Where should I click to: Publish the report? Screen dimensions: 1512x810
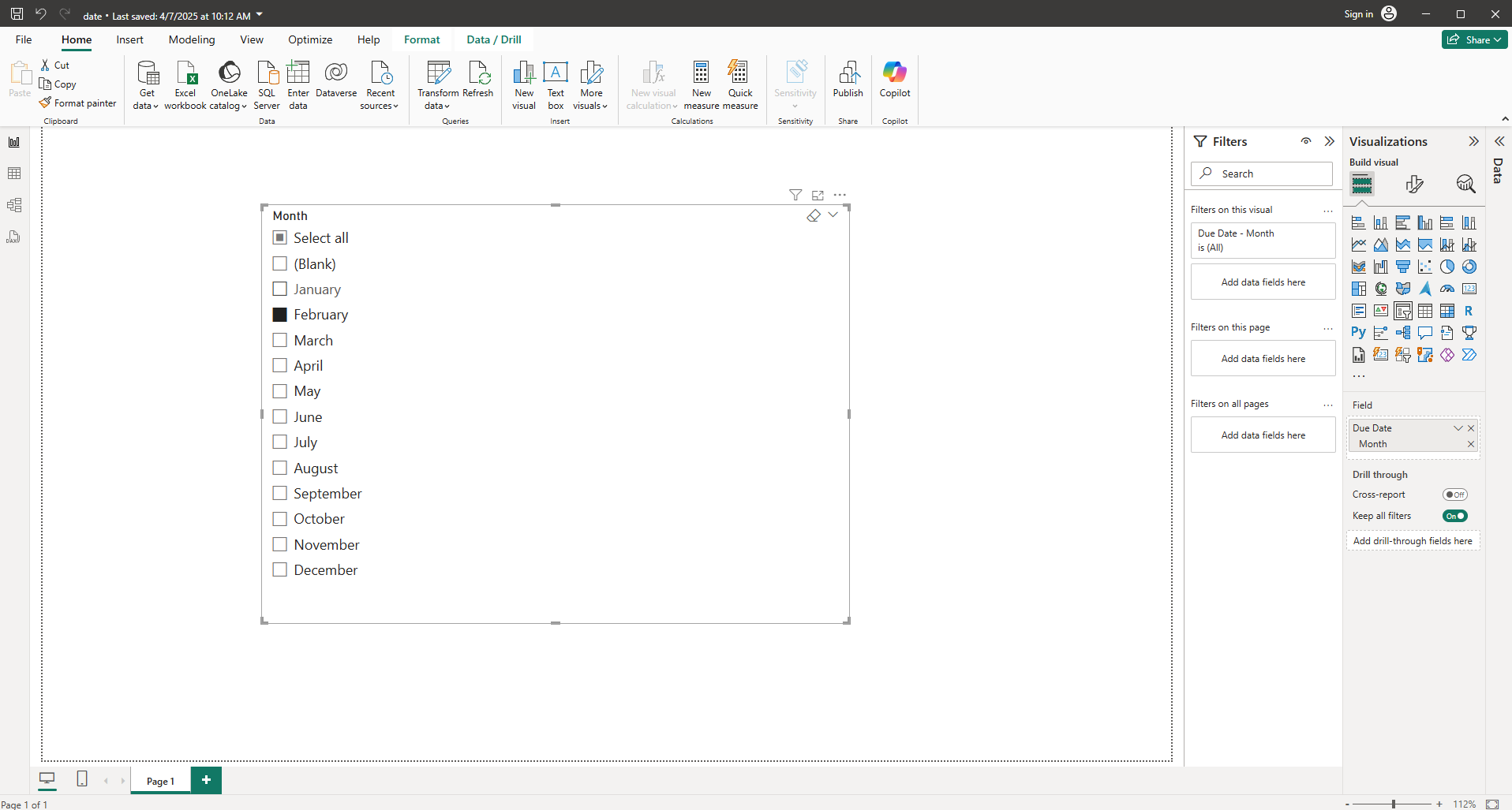(848, 79)
